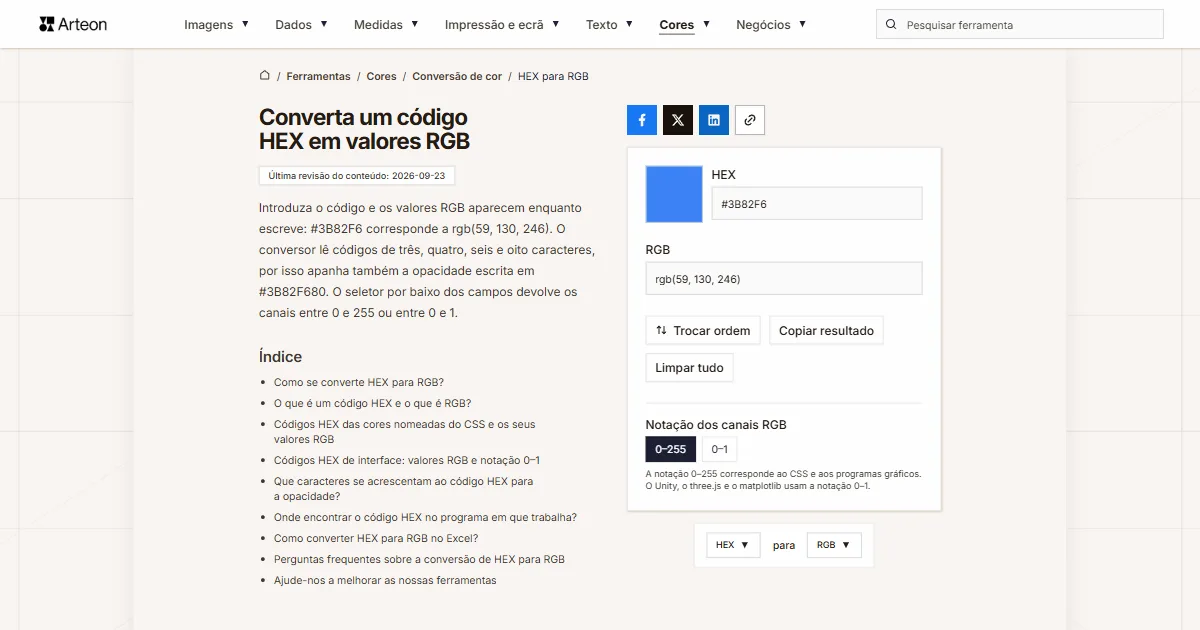The width and height of the screenshot is (1200, 630).
Task: Click the blue color preview swatch
Action: pyautogui.click(x=674, y=194)
